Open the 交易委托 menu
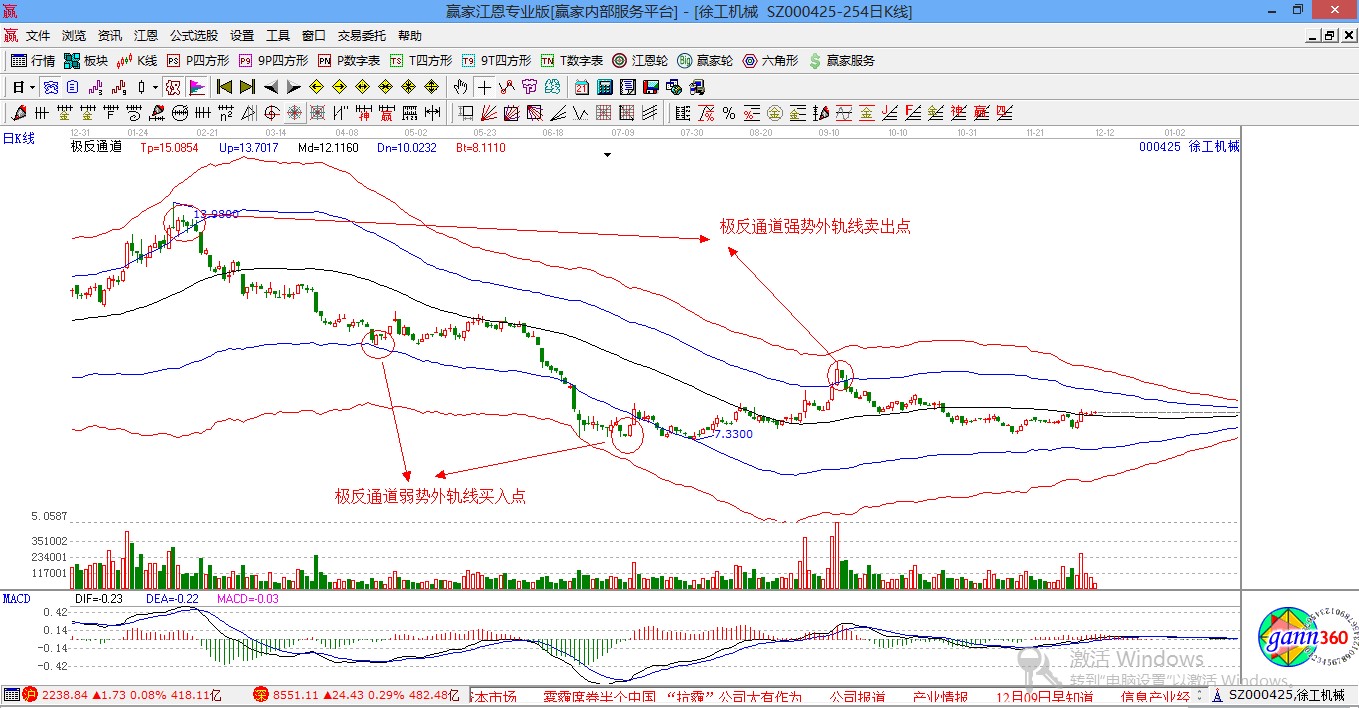Viewport: 1359px width, 708px height. click(362, 36)
